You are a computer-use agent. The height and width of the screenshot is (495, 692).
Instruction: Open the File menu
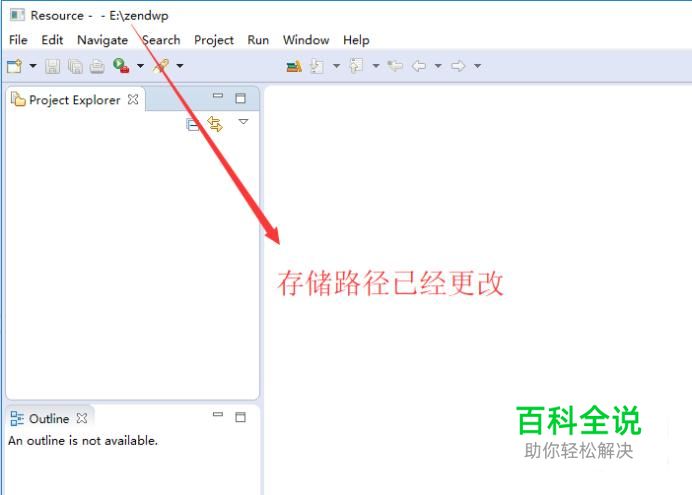(x=18, y=40)
